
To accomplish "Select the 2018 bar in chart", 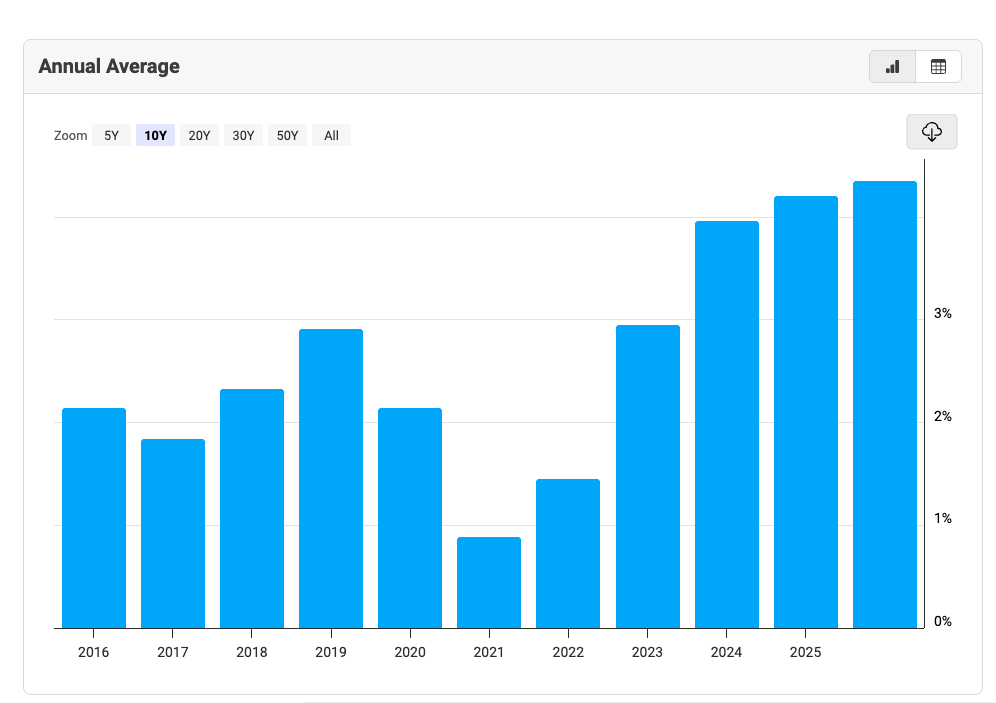I will click(252, 508).
